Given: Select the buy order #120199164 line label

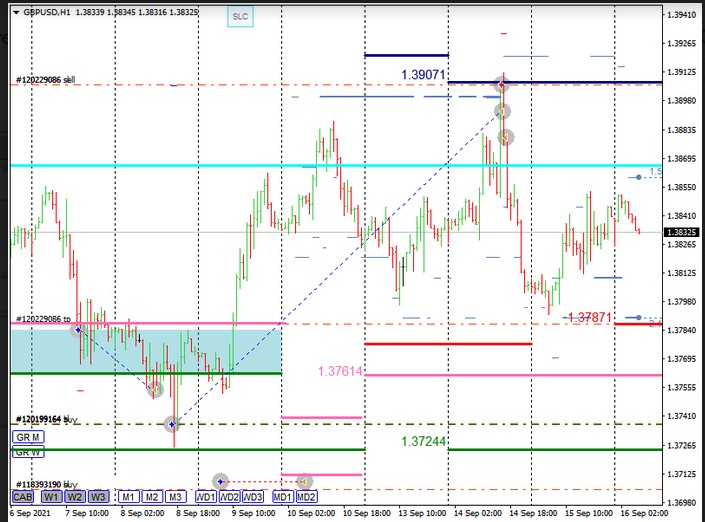Looking at the screenshot, I should coord(44,420).
